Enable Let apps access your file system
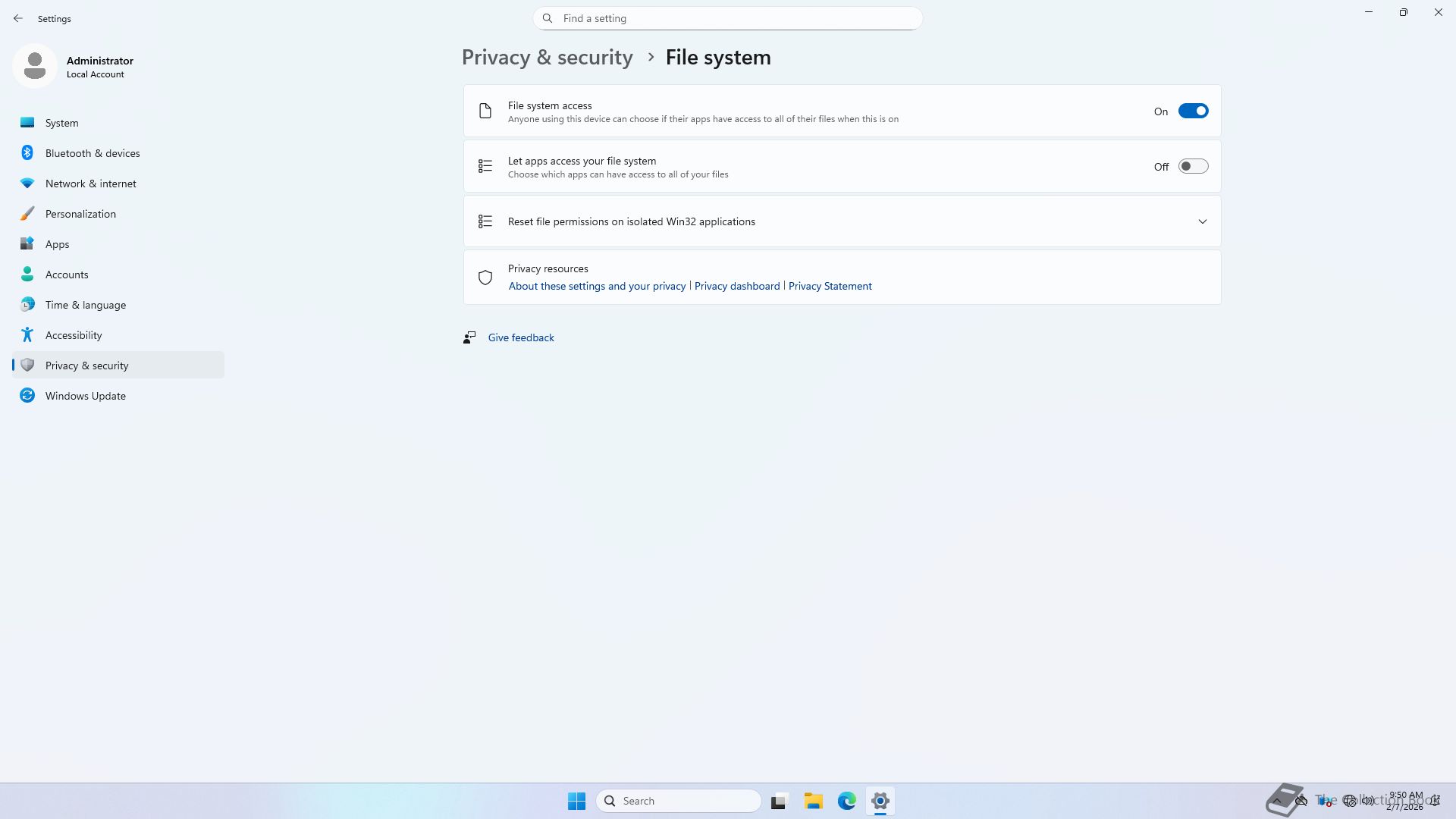This screenshot has width=1456, height=819. [x=1193, y=167]
